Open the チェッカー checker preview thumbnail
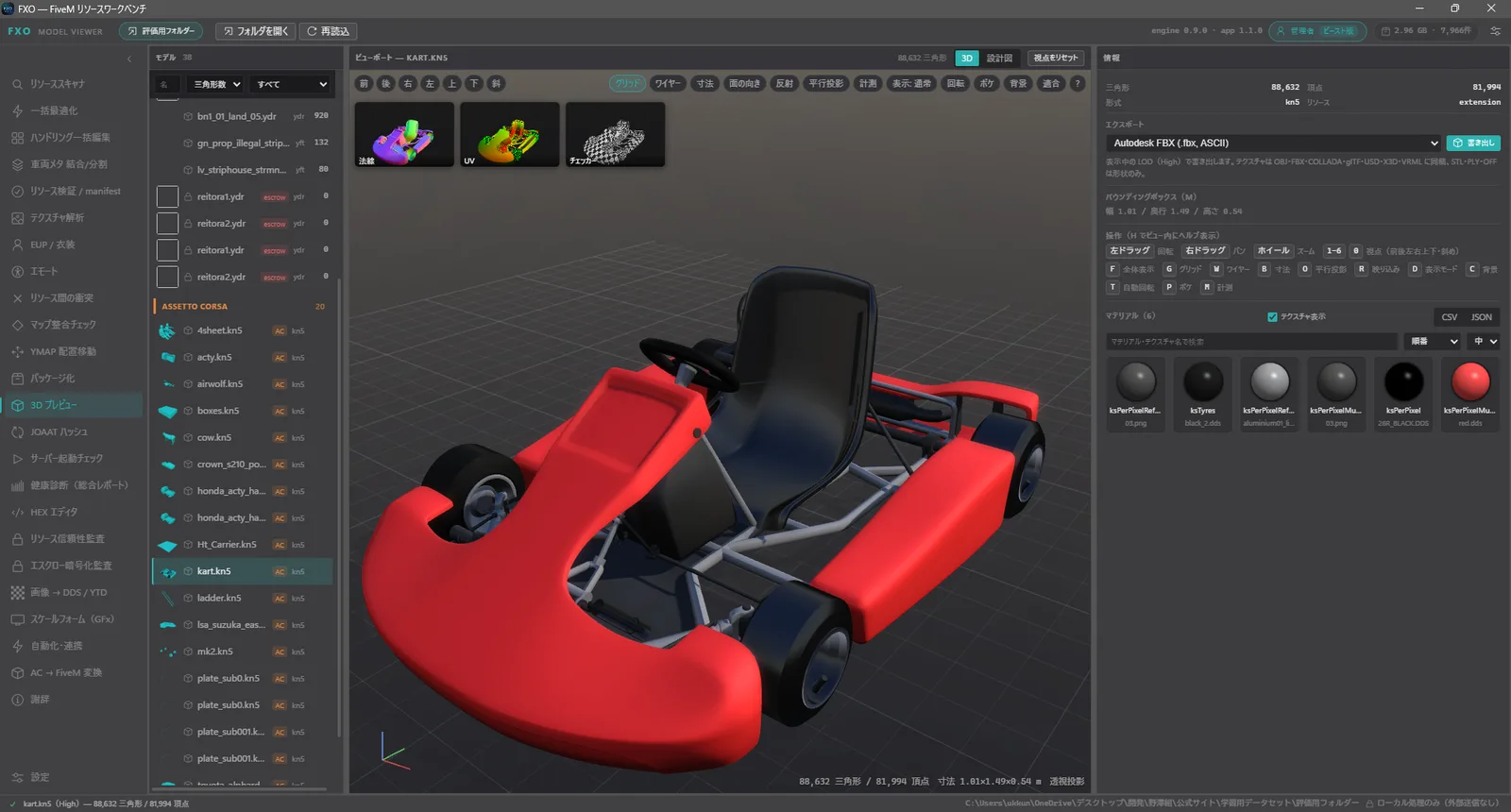Image resolution: width=1511 pixels, height=812 pixels. point(615,135)
